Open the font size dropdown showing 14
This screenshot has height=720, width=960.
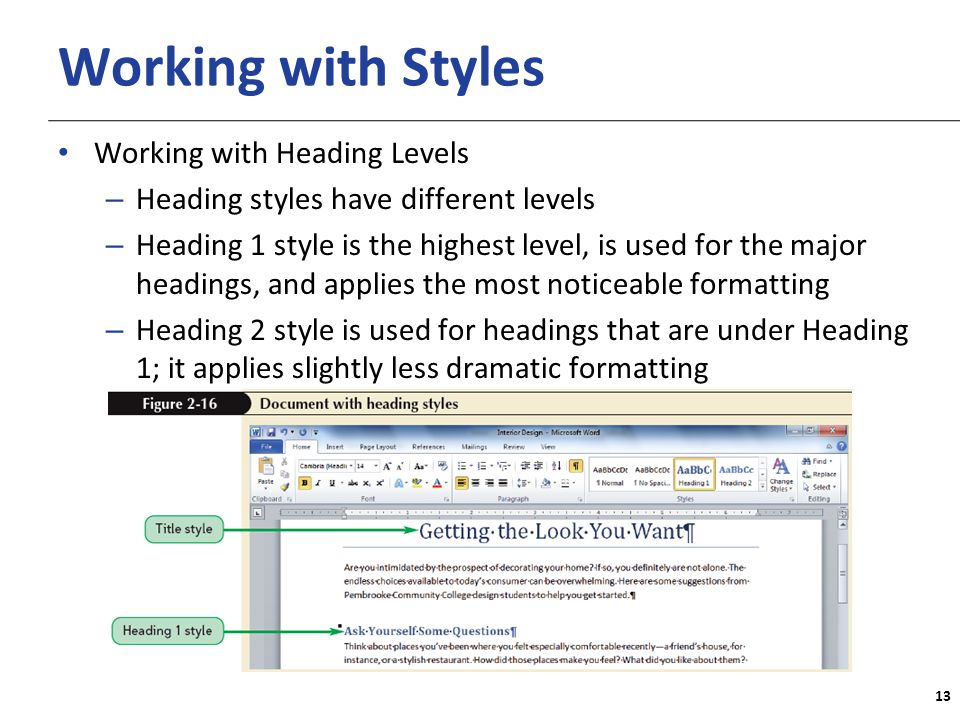(376, 467)
